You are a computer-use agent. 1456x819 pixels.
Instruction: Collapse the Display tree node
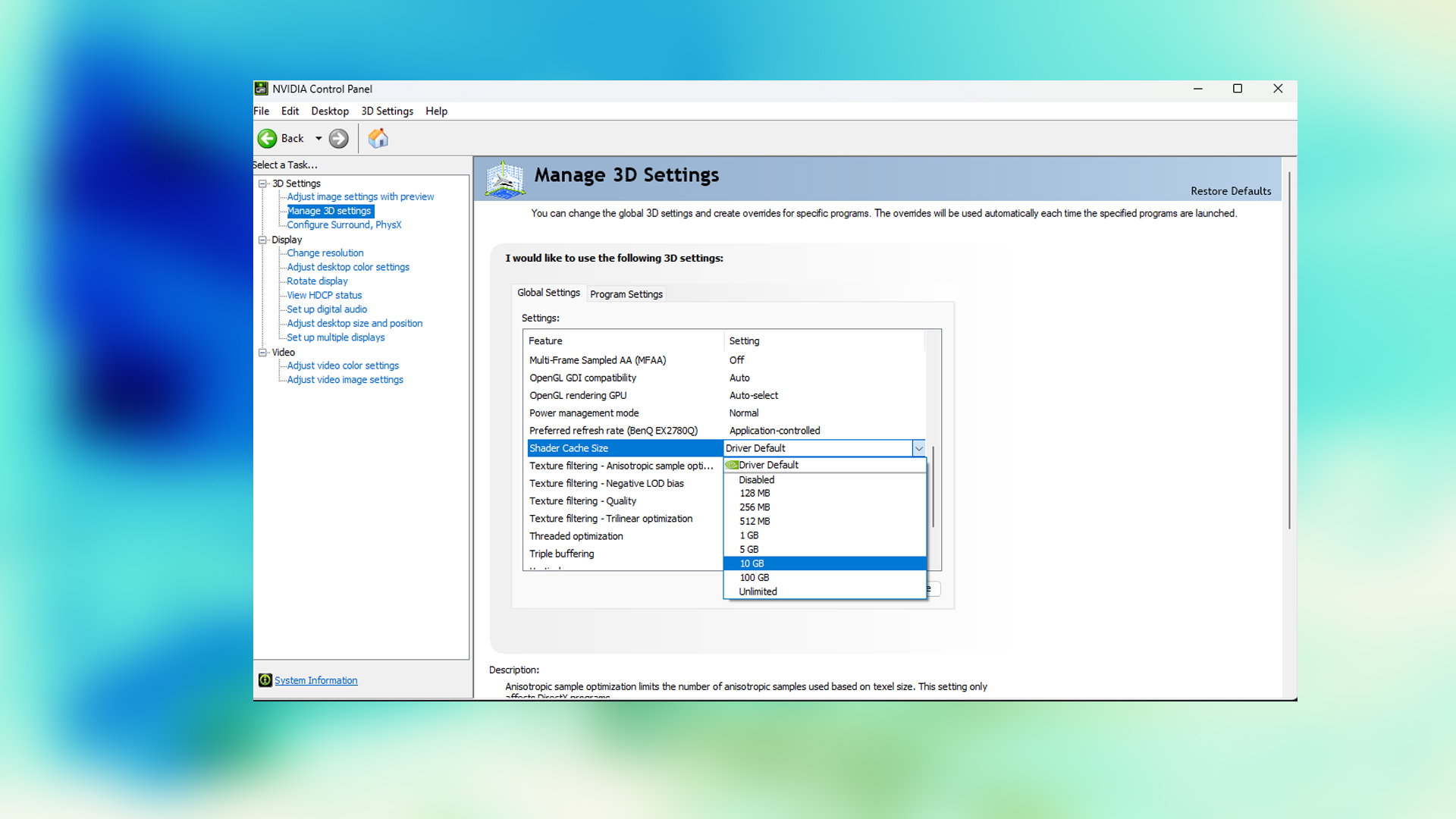point(263,240)
